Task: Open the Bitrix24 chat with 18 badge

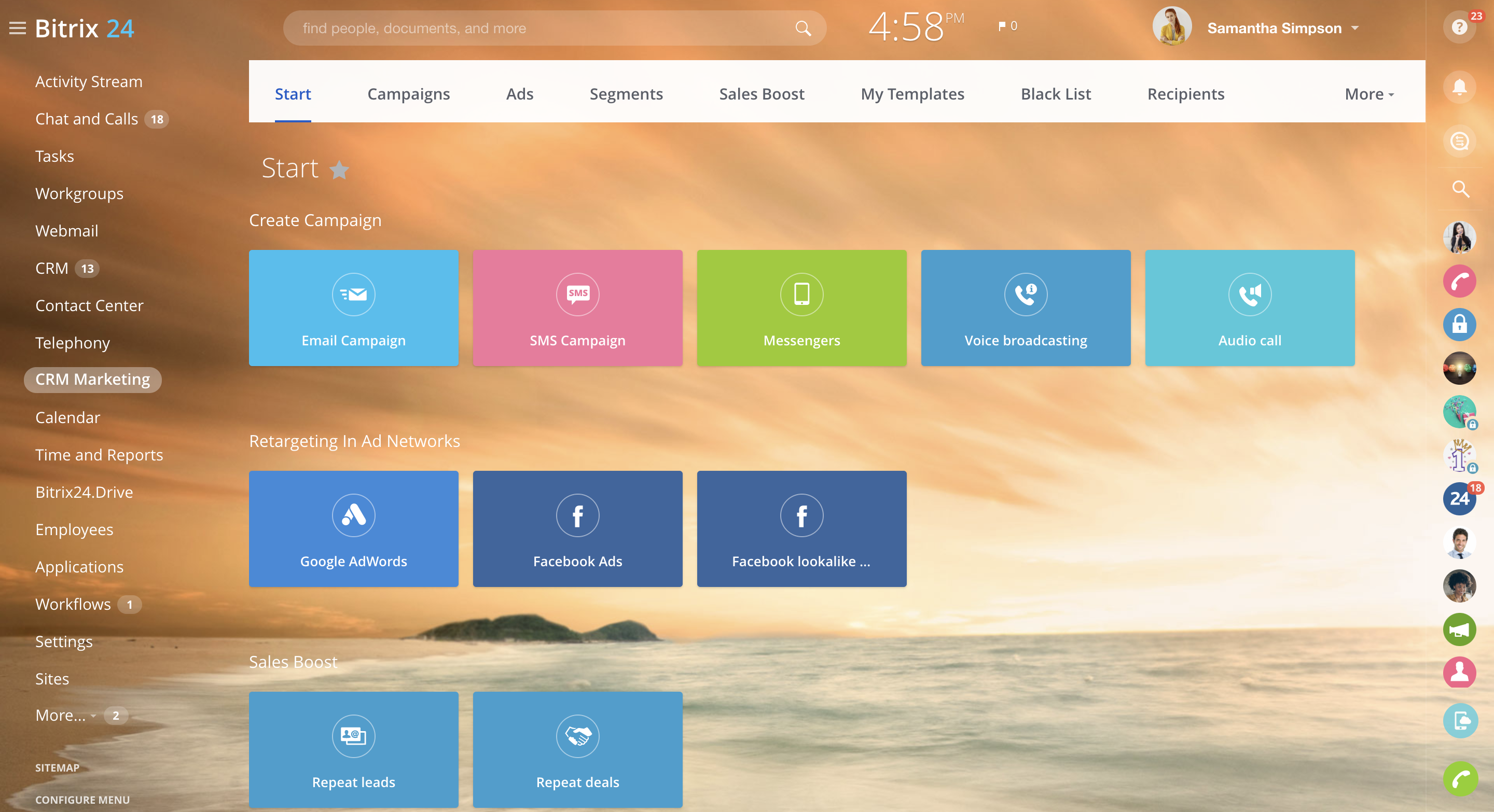Action: coord(1459,498)
